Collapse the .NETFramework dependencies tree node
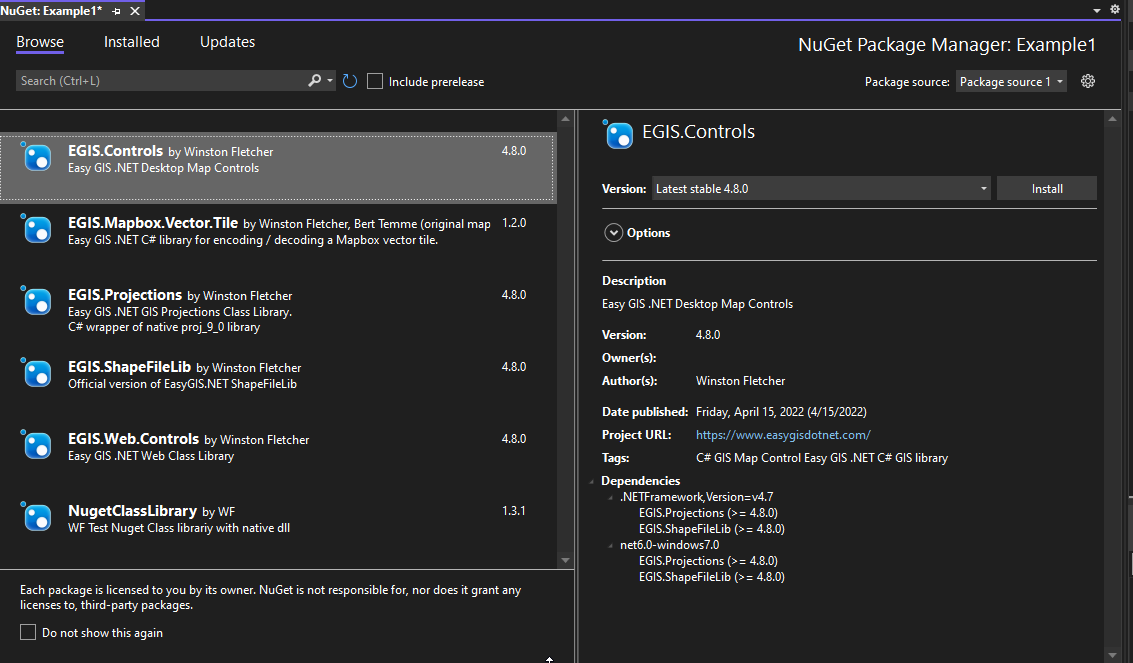1133x663 pixels. tap(609, 497)
